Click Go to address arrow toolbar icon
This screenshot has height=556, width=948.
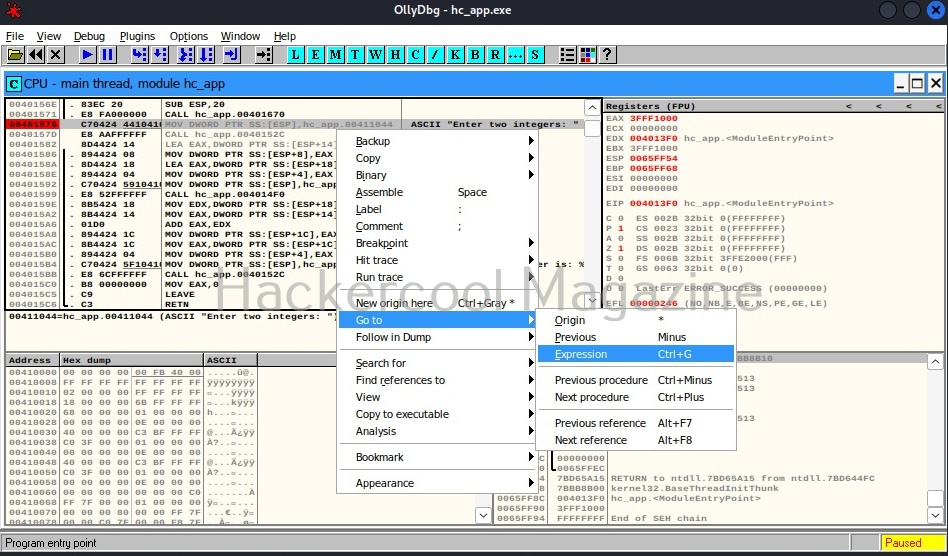pyautogui.click(x=263, y=55)
